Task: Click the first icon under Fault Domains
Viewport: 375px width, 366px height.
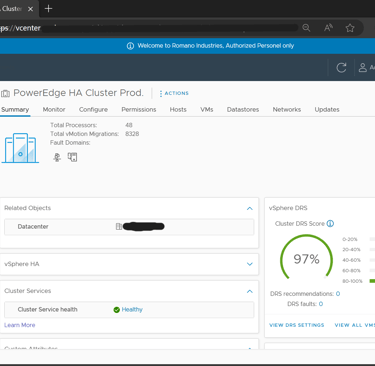Action: 57,157
